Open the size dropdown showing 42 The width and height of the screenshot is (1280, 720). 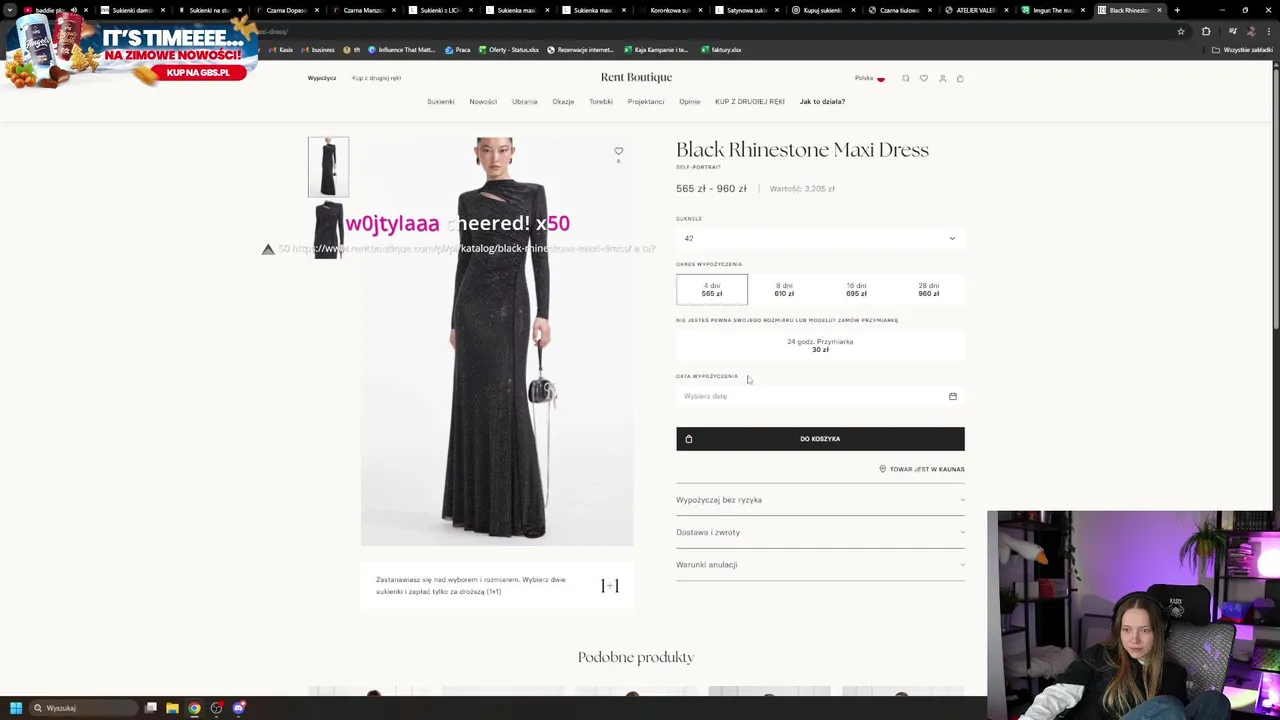coord(820,238)
